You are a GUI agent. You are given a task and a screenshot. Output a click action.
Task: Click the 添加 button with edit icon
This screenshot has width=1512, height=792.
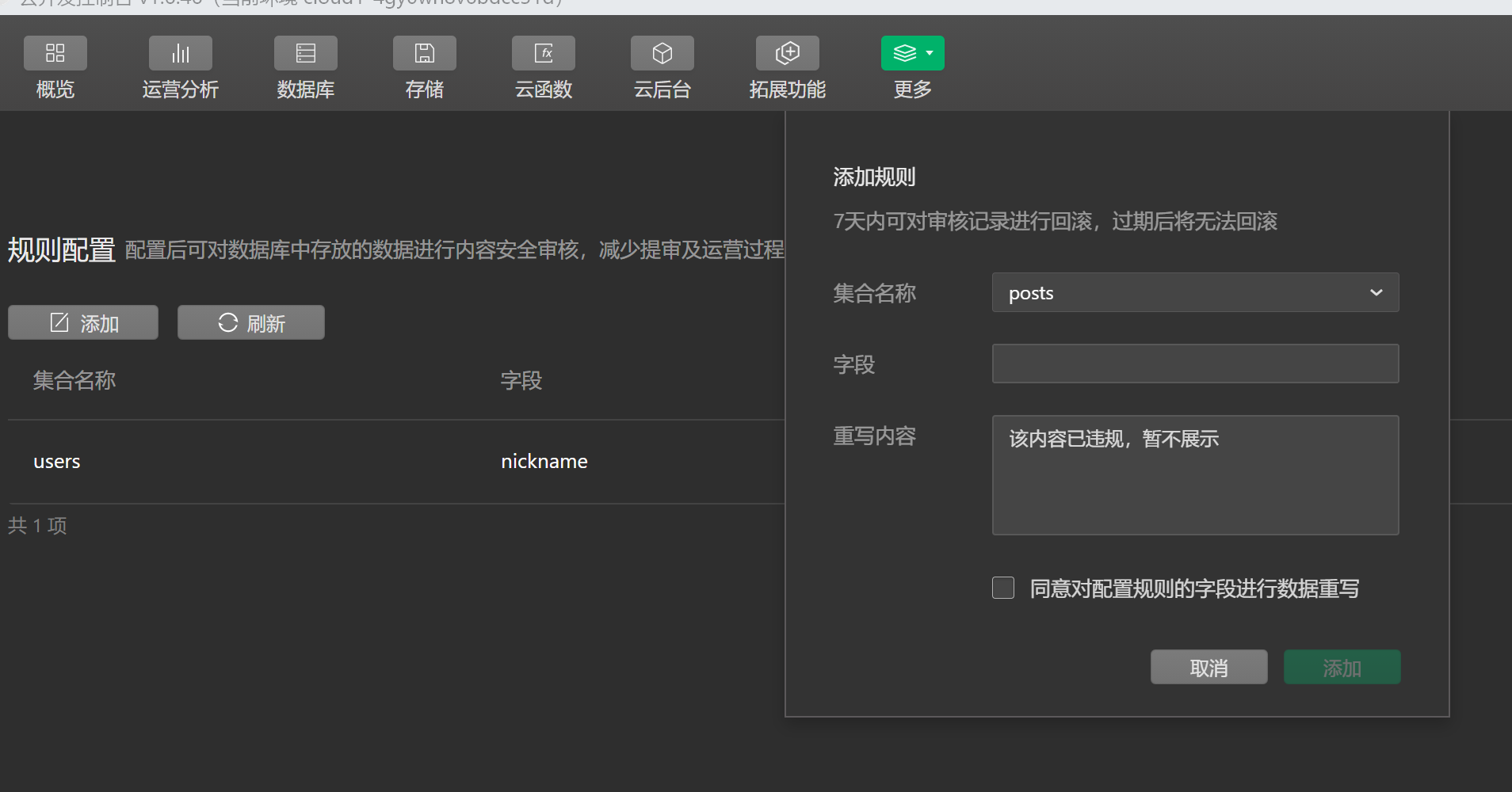[x=83, y=322]
